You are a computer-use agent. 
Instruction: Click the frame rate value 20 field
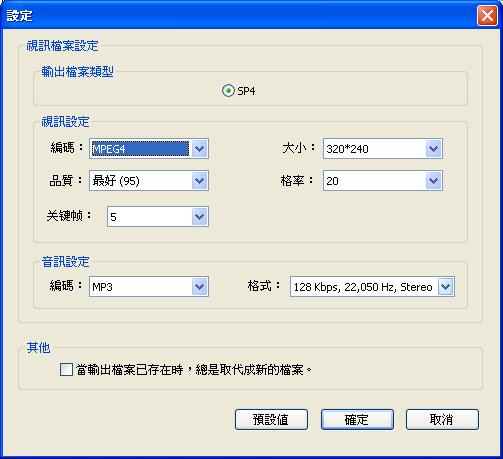(375, 181)
